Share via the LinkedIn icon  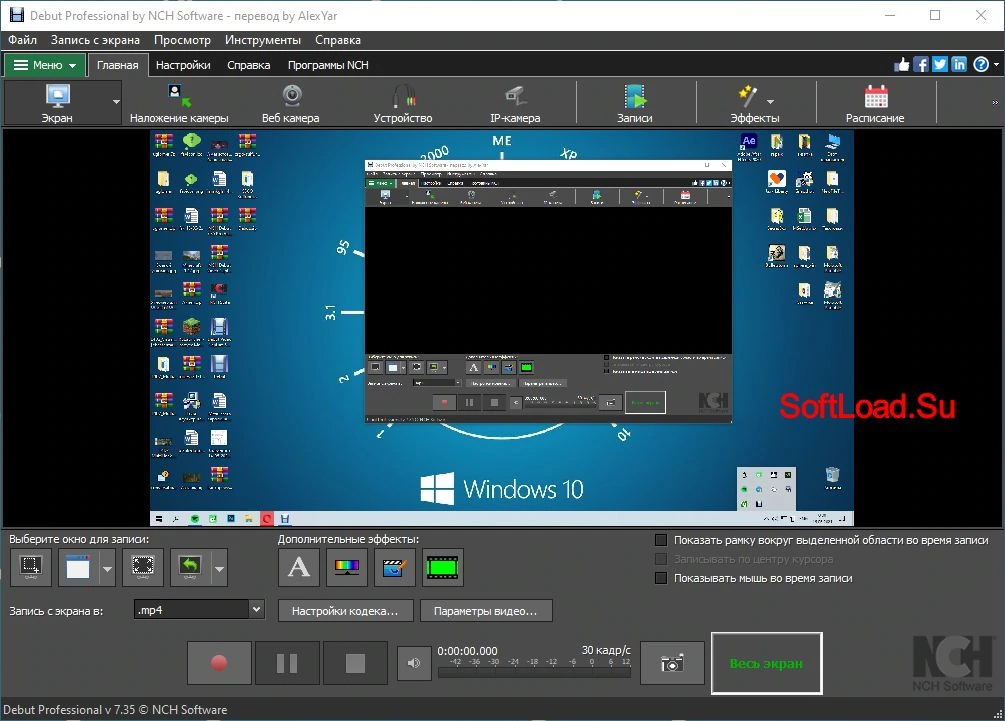point(959,65)
